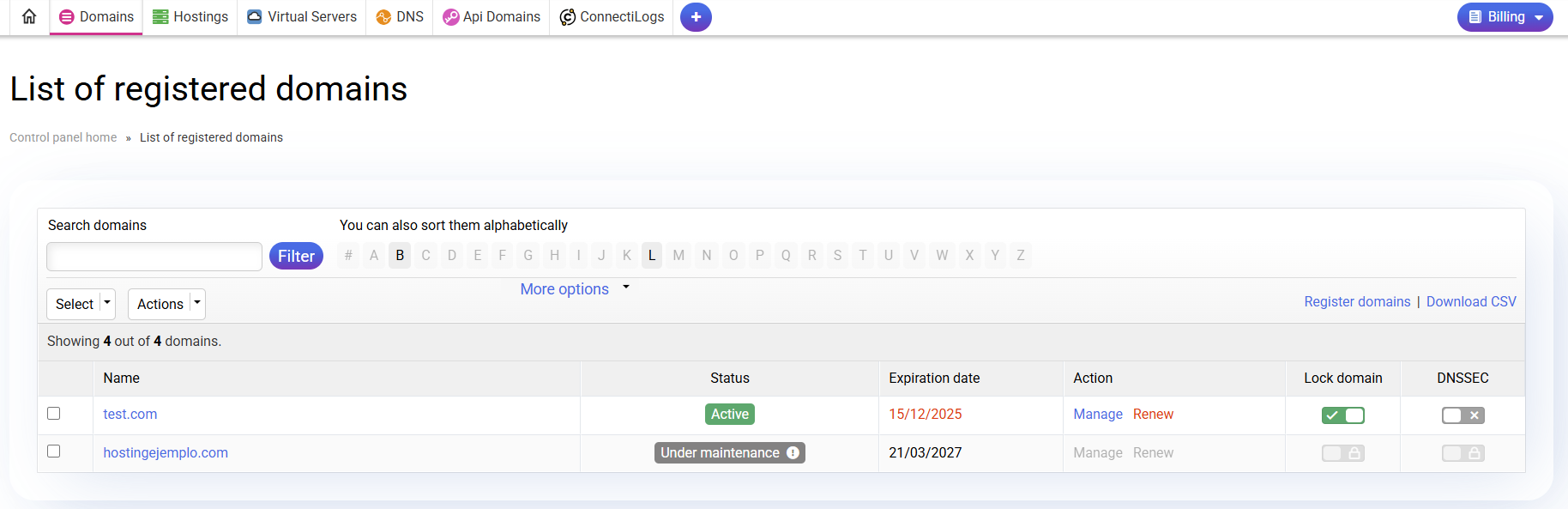The height and width of the screenshot is (509, 1568).
Task: Click the info icon on Under maintenance badge
Action: (x=793, y=452)
